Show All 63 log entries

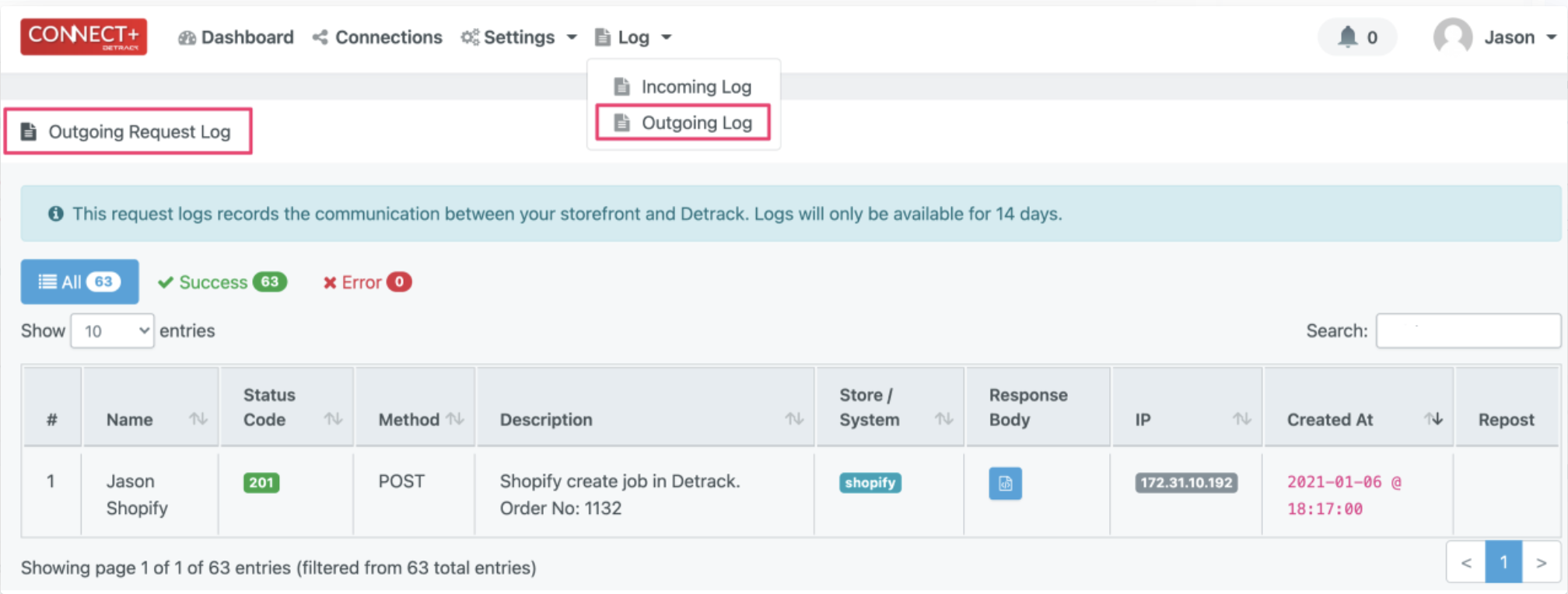coord(79,281)
